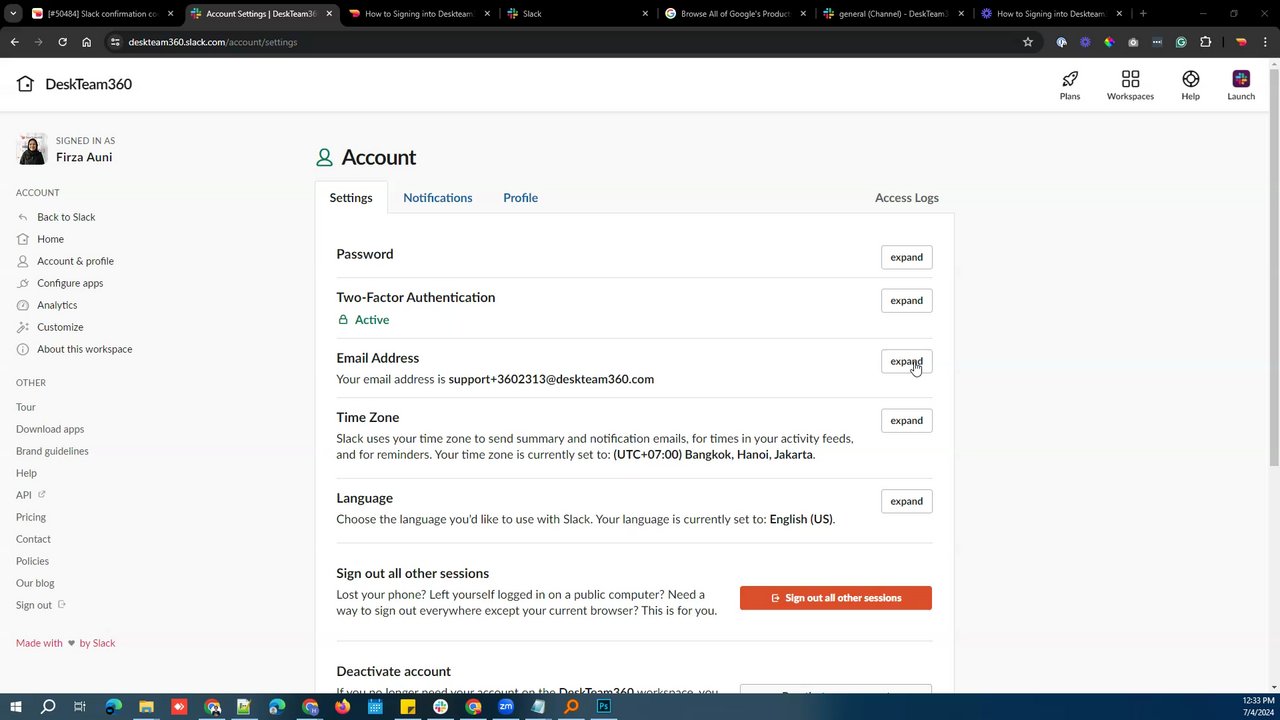Open Configure apps in sidebar
This screenshot has width=1280, height=720.
pyautogui.click(x=70, y=283)
